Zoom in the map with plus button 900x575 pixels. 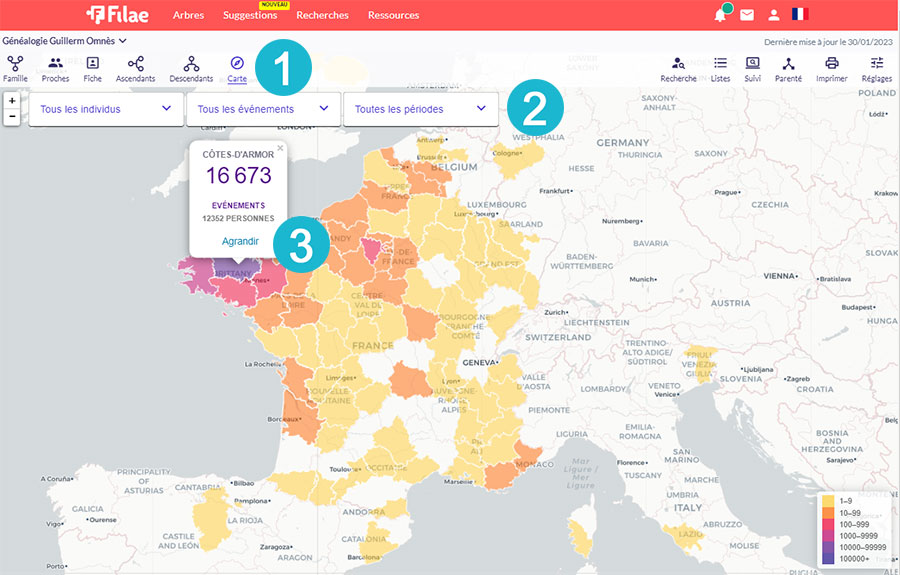[x=11, y=101]
